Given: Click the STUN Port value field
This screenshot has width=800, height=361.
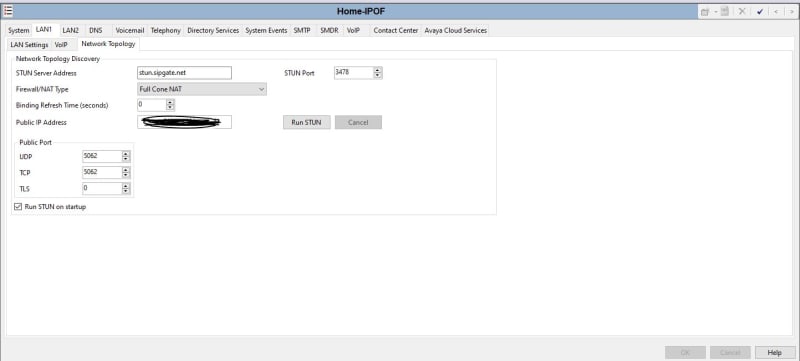Looking at the screenshot, I should tap(354, 73).
